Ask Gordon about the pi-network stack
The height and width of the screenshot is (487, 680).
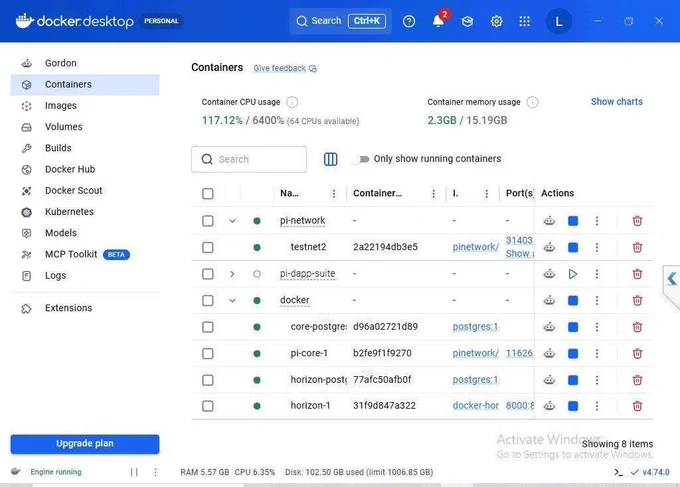point(549,221)
